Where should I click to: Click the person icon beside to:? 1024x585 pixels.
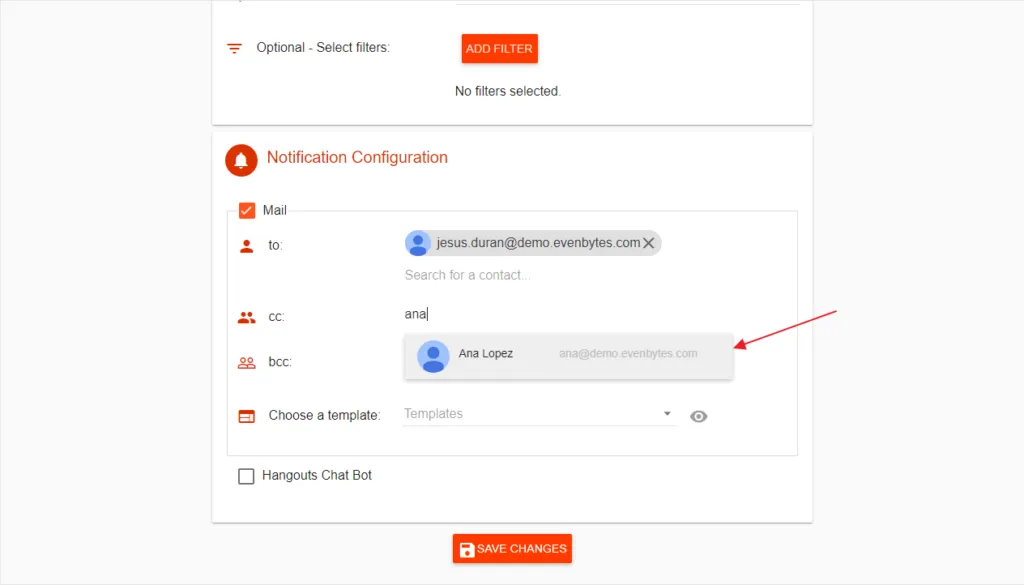[x=246, y=246]
